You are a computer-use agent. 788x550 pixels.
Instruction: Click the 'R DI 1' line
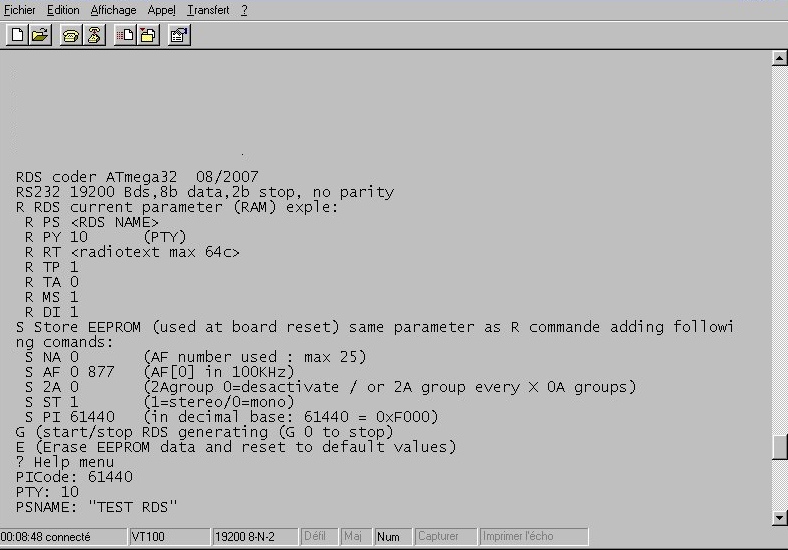coord(52,312)
